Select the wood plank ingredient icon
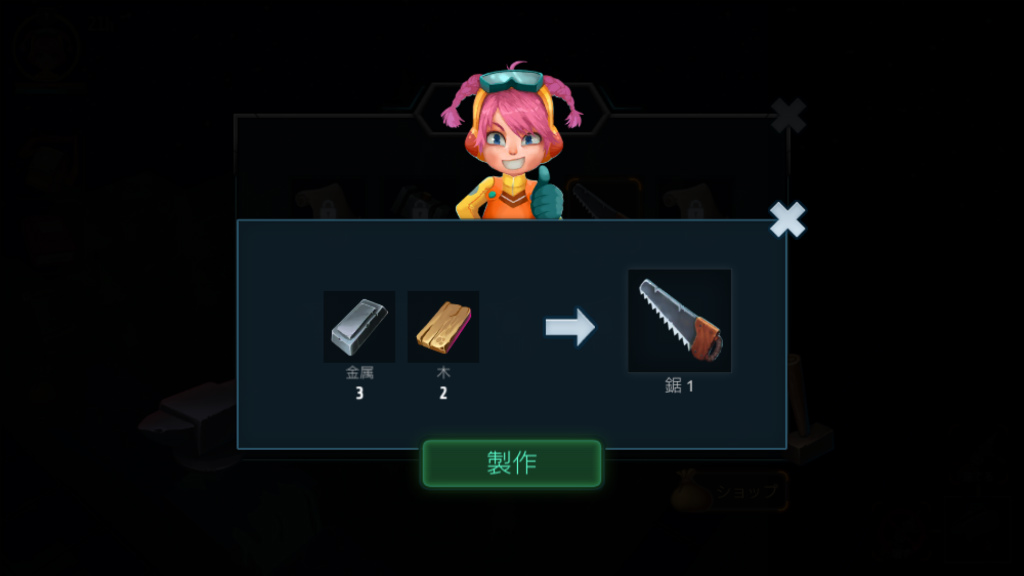 [443, 327]
